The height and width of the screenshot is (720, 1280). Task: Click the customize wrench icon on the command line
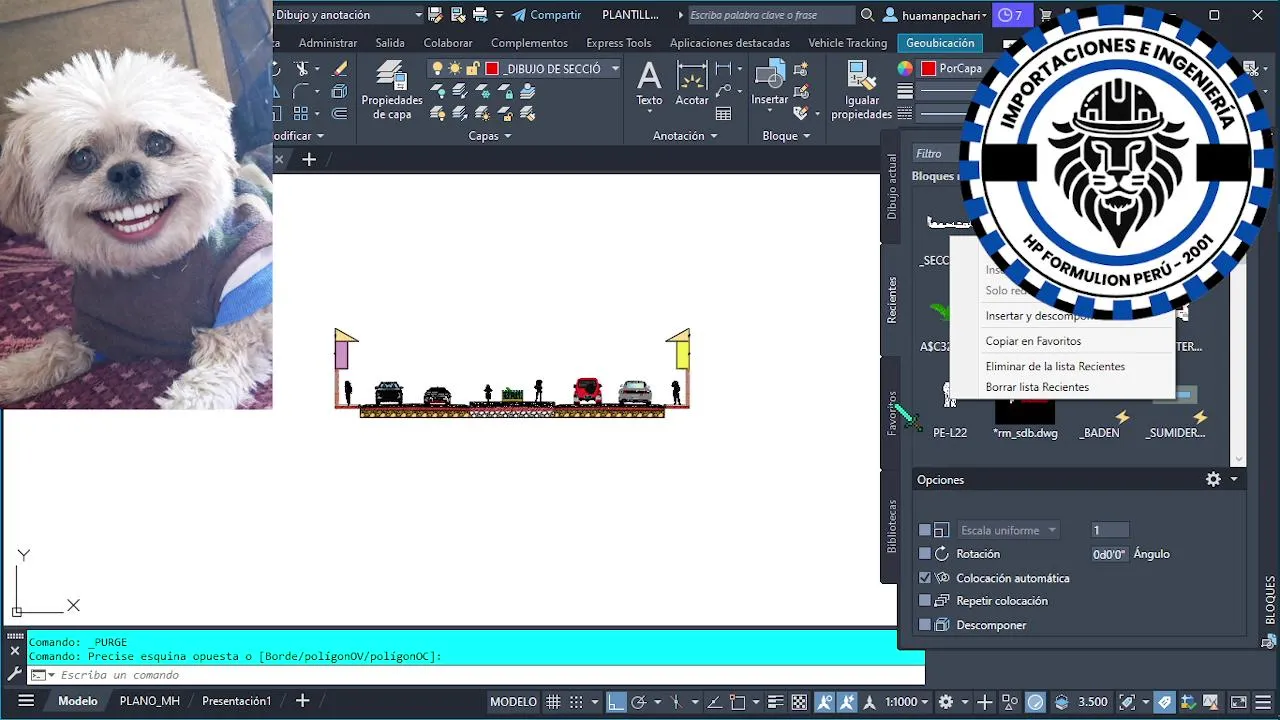(x=14, y=675)
